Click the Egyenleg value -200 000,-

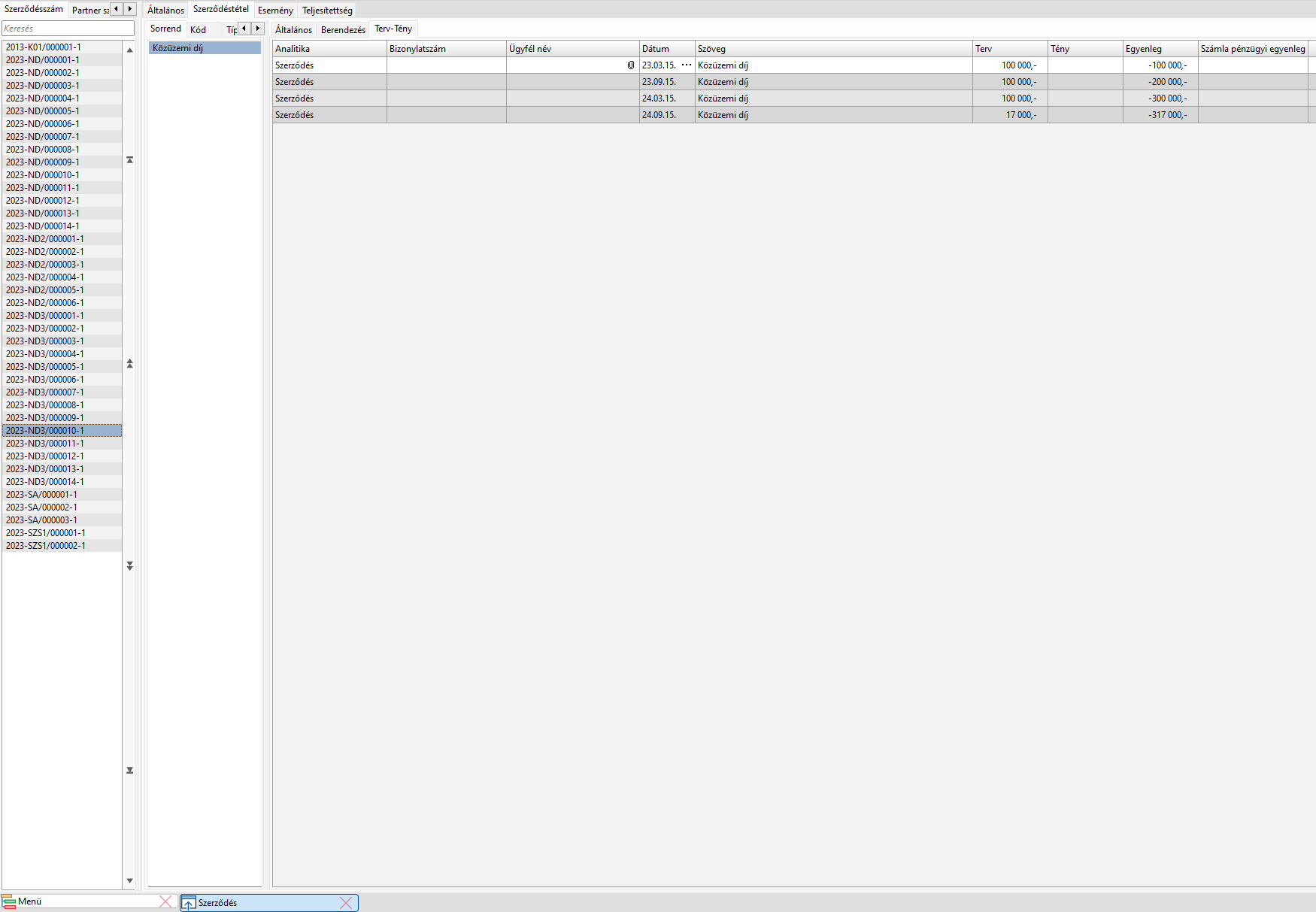click(x=1167, y=82)
